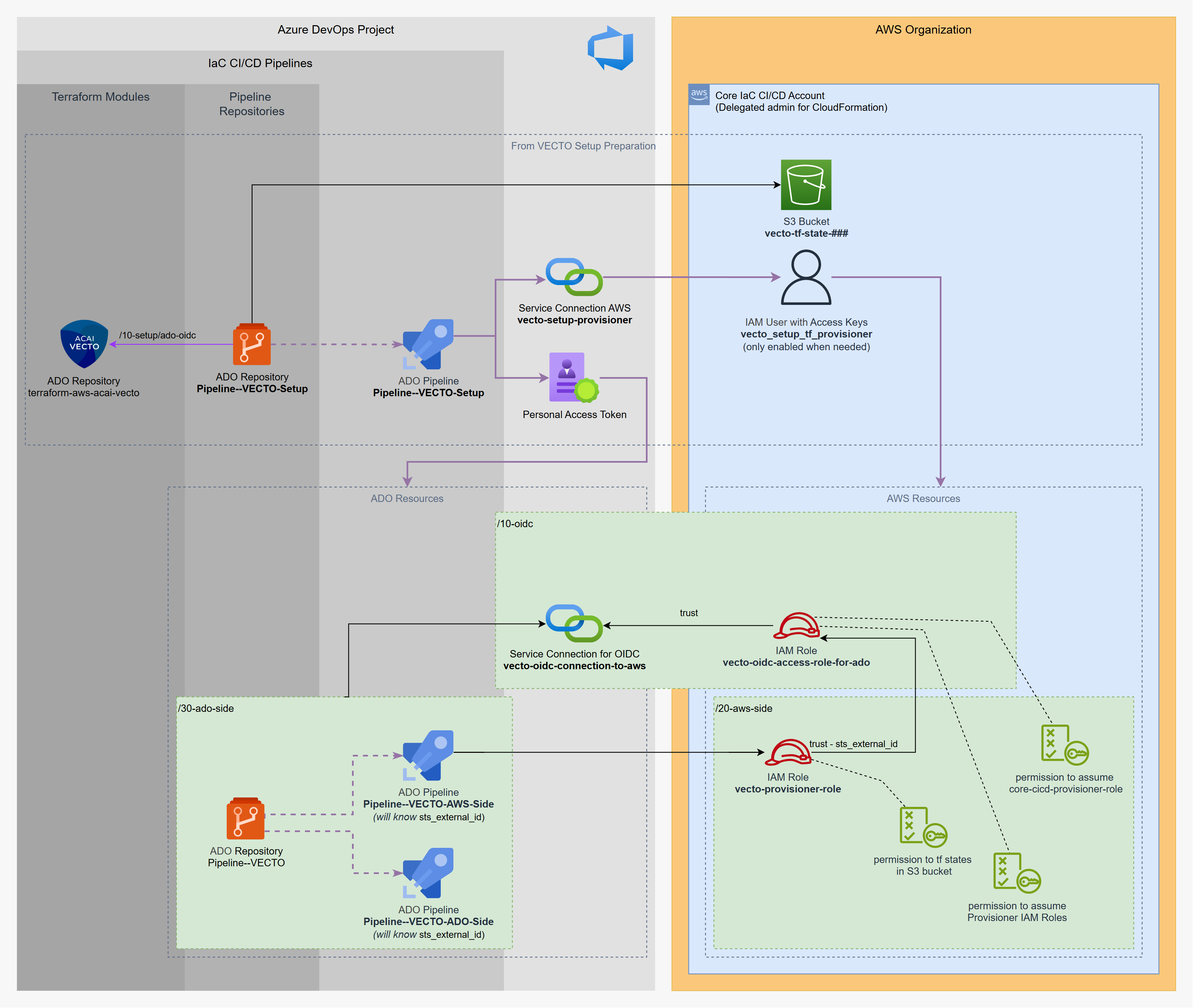Viewport: 1193px width, 1008px height.
Task: Click the ACAI VECTO shield icon
Action: click(x=84, y=344)
